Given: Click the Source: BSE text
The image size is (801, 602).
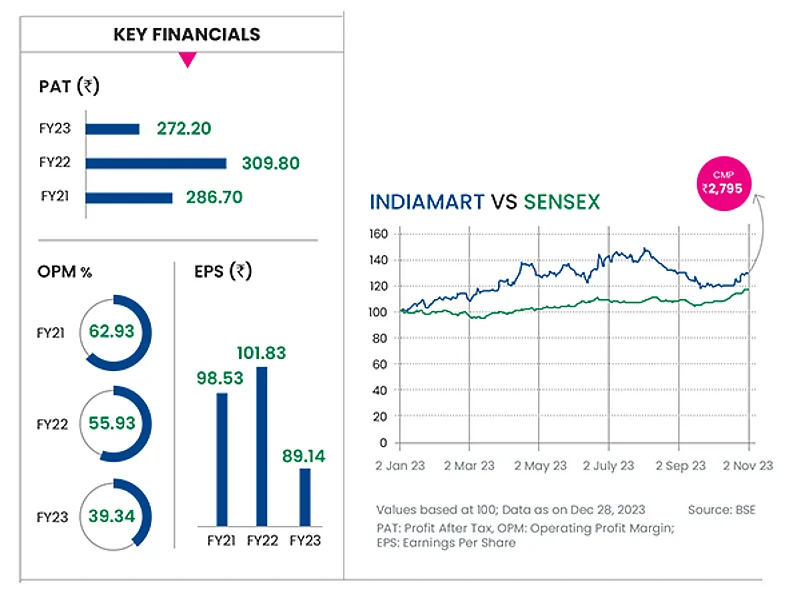Looking at the screenshot, I should click(x=722, y=509).
